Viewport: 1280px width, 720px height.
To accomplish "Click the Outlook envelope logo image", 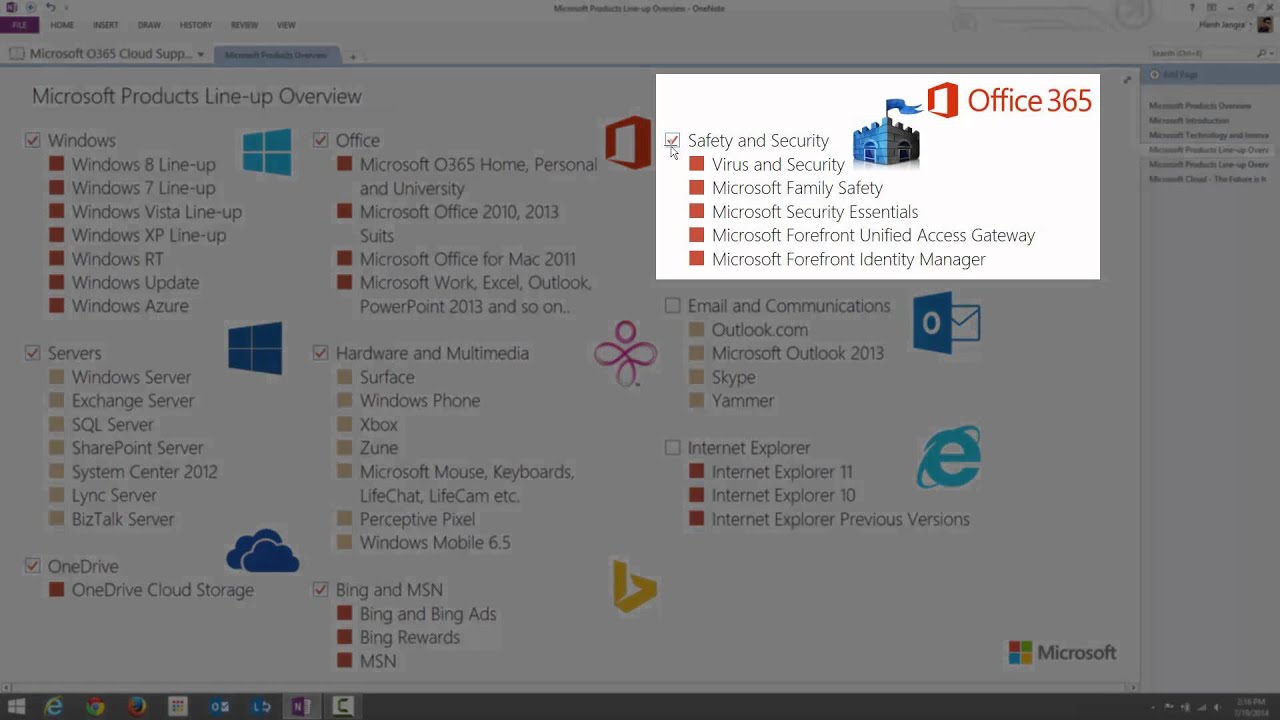I will tap(946, 322).
